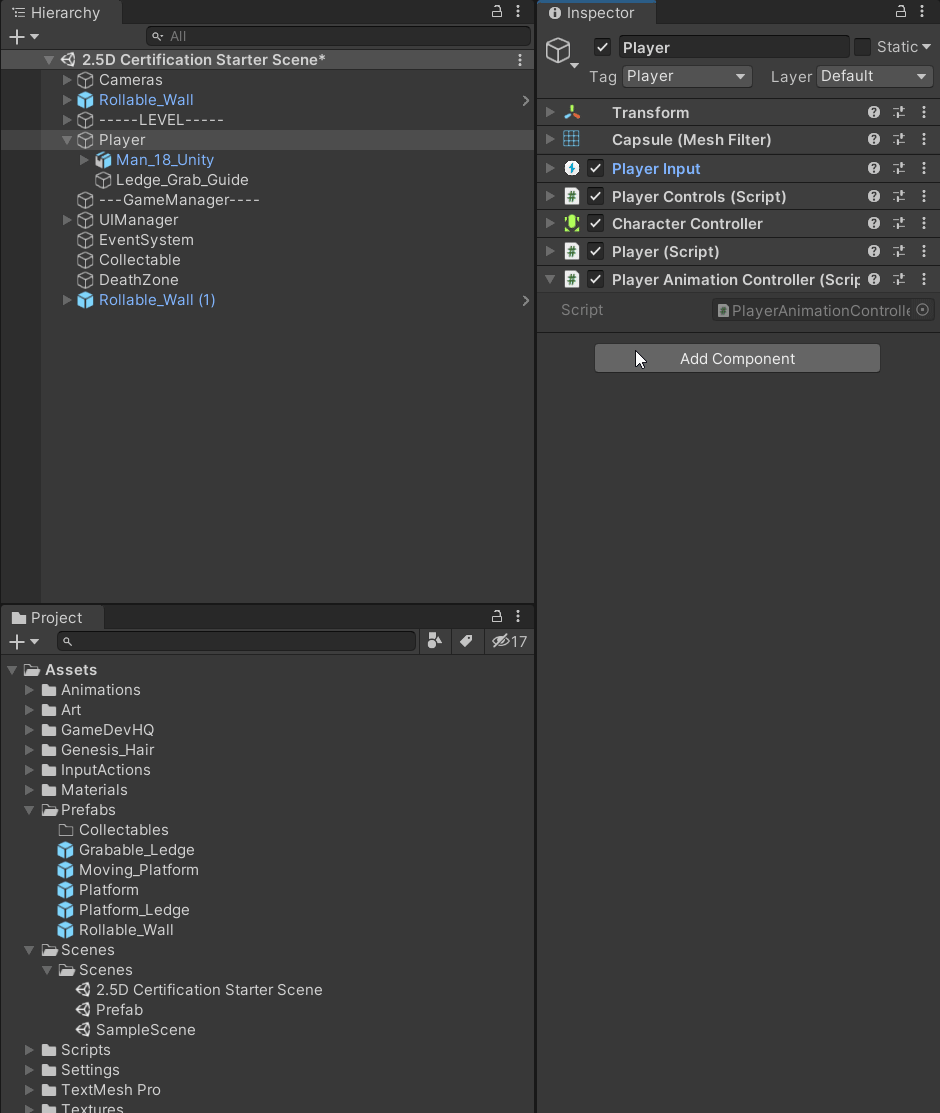Switch to the Inspector tab
The width and height of the screenshot is (940, 1113).
pos(596,13)
